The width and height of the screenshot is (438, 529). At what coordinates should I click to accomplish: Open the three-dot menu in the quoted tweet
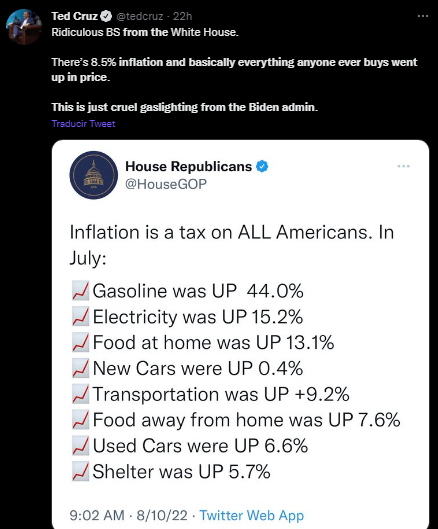point(403,166)
